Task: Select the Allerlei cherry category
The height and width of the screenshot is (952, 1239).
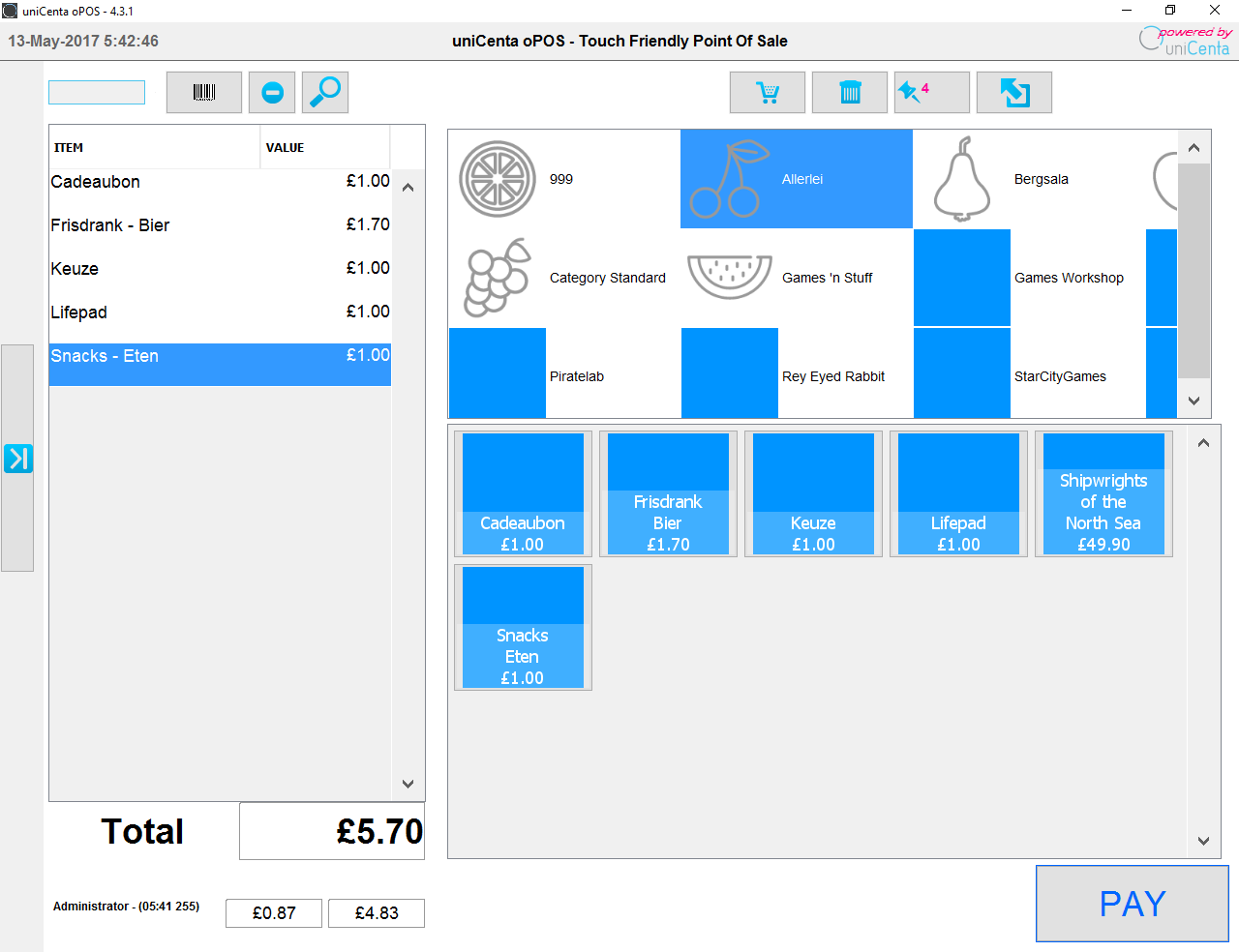Action: tap(797, 179)
